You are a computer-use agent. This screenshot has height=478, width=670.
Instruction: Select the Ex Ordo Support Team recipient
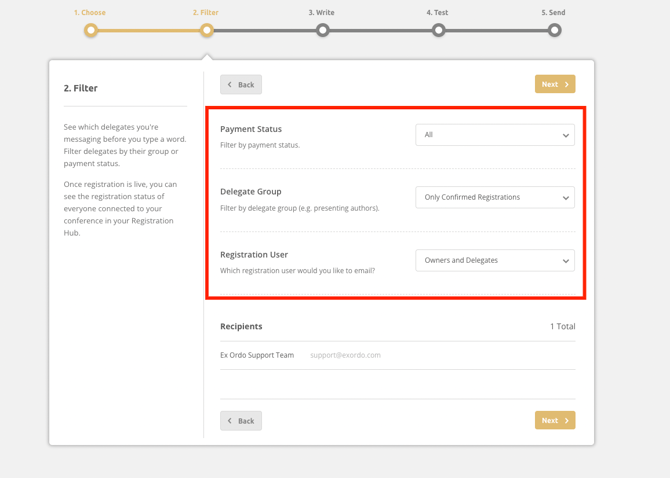pyautogui.click(x=257, y=355)
